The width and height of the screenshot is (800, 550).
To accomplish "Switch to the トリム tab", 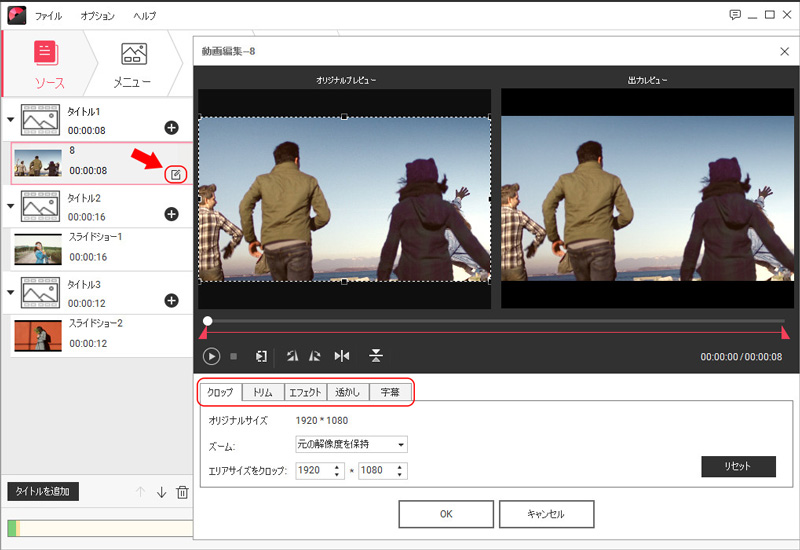I will (263, 392).
